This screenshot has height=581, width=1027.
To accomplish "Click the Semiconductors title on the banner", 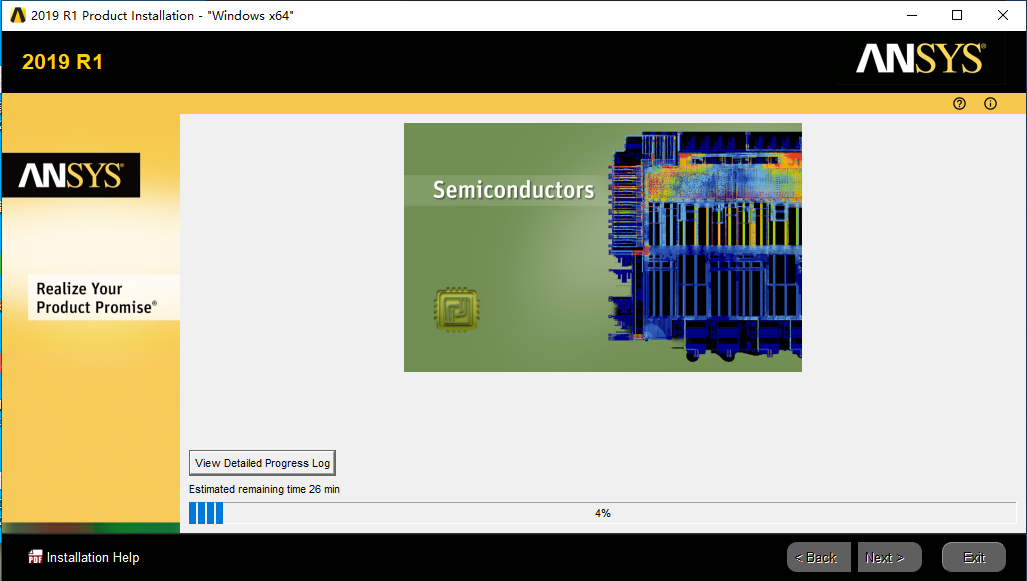I will click(x=514, y=190).
